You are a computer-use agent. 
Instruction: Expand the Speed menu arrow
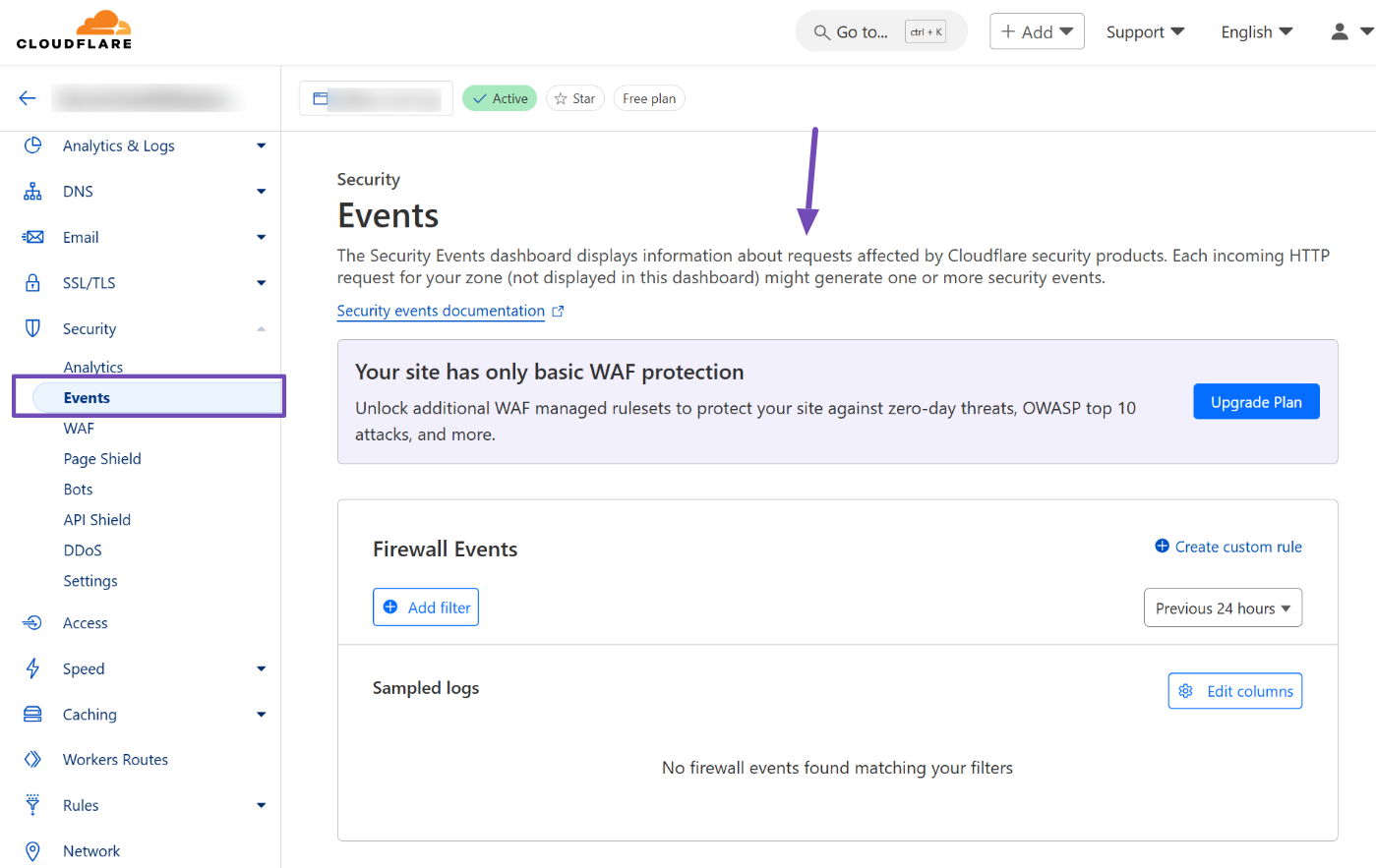pyautogui.click(x=261, y=668)
